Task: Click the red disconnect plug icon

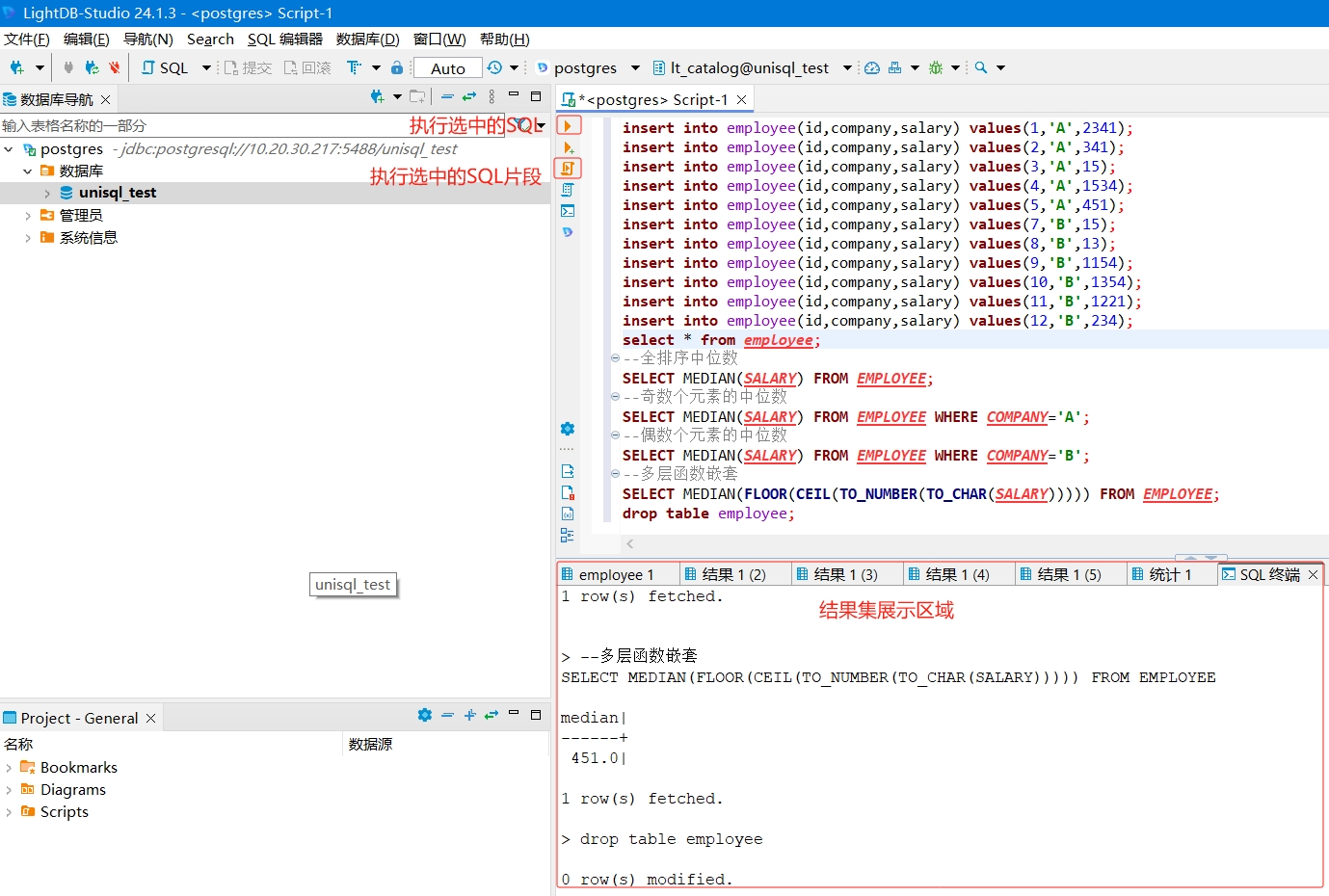Action: (x=115, y=67)
